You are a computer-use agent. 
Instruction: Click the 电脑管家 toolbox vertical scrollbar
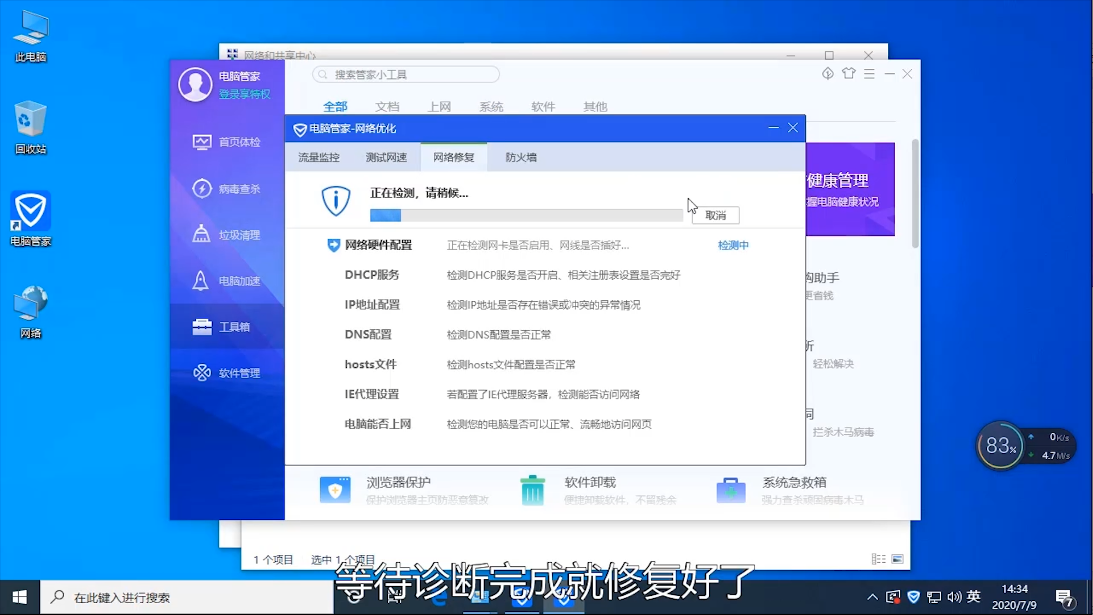coord(915,194)
